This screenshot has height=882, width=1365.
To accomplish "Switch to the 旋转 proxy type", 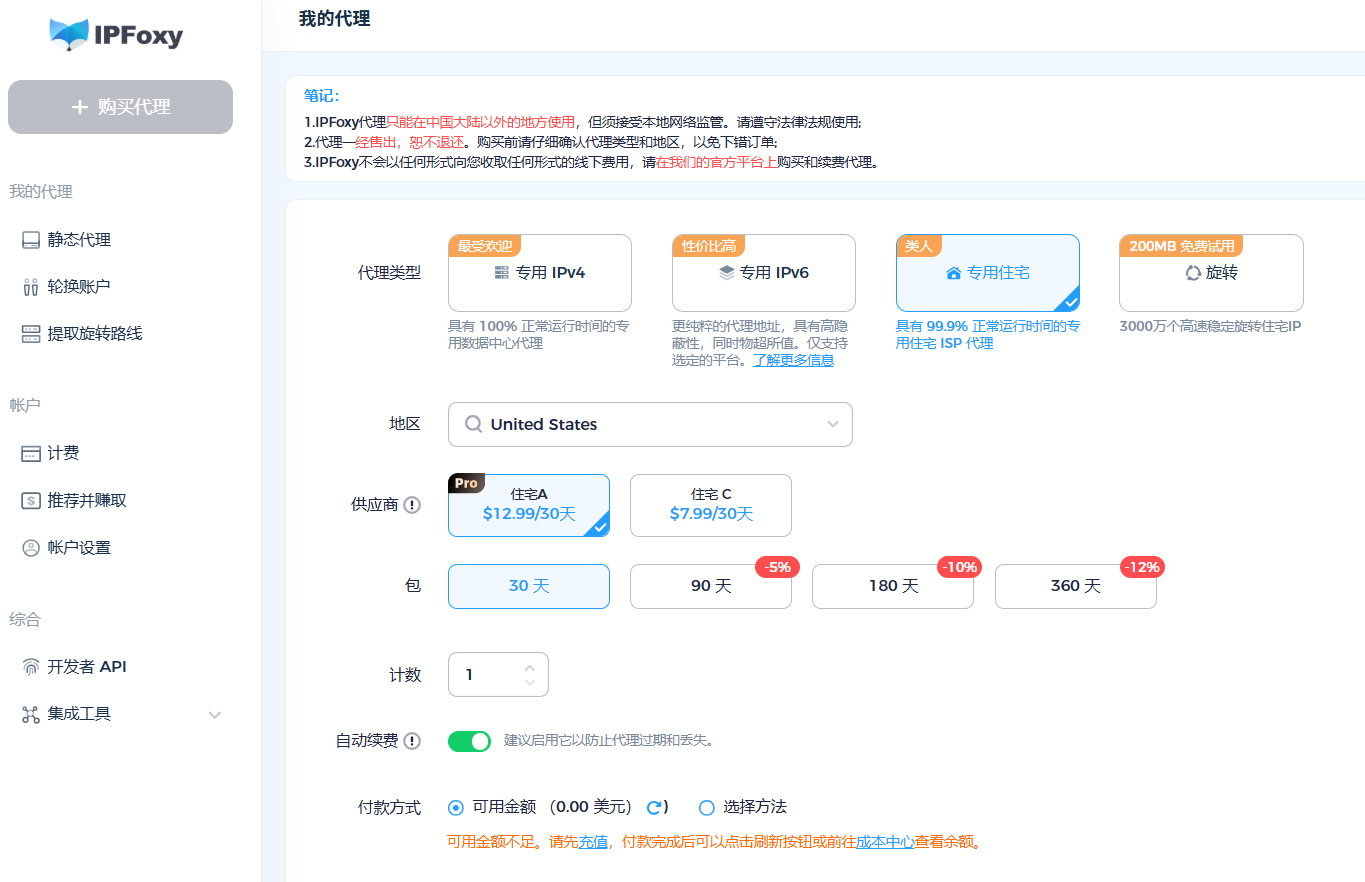I will coord(1210,272).
